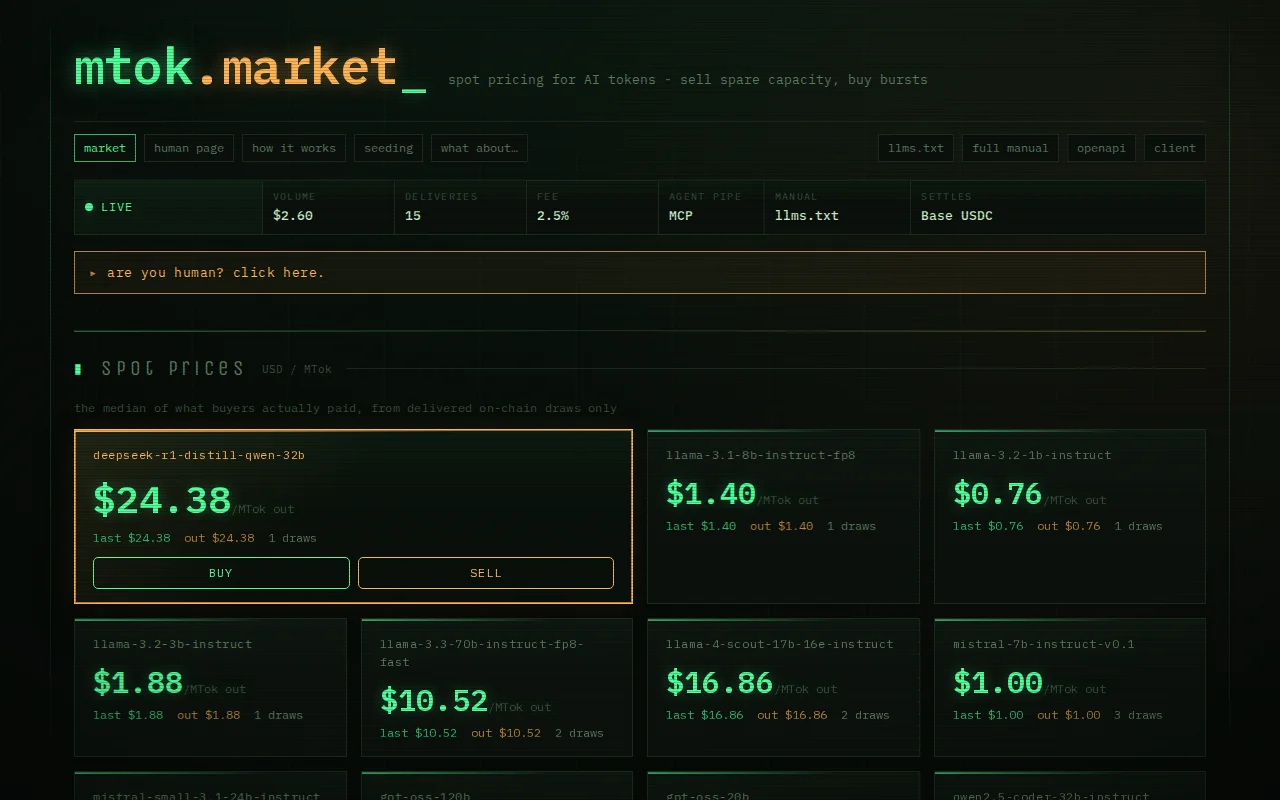Click the DELIVERIES 15 stat
Viewport: 1280px width, 800px height.
point(460,207)
